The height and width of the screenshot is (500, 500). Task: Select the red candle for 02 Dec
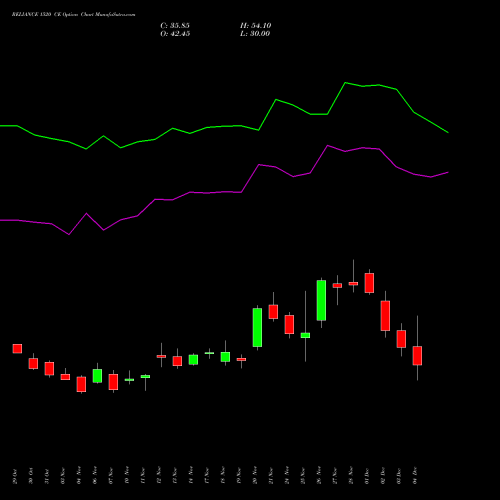[385, 316]
